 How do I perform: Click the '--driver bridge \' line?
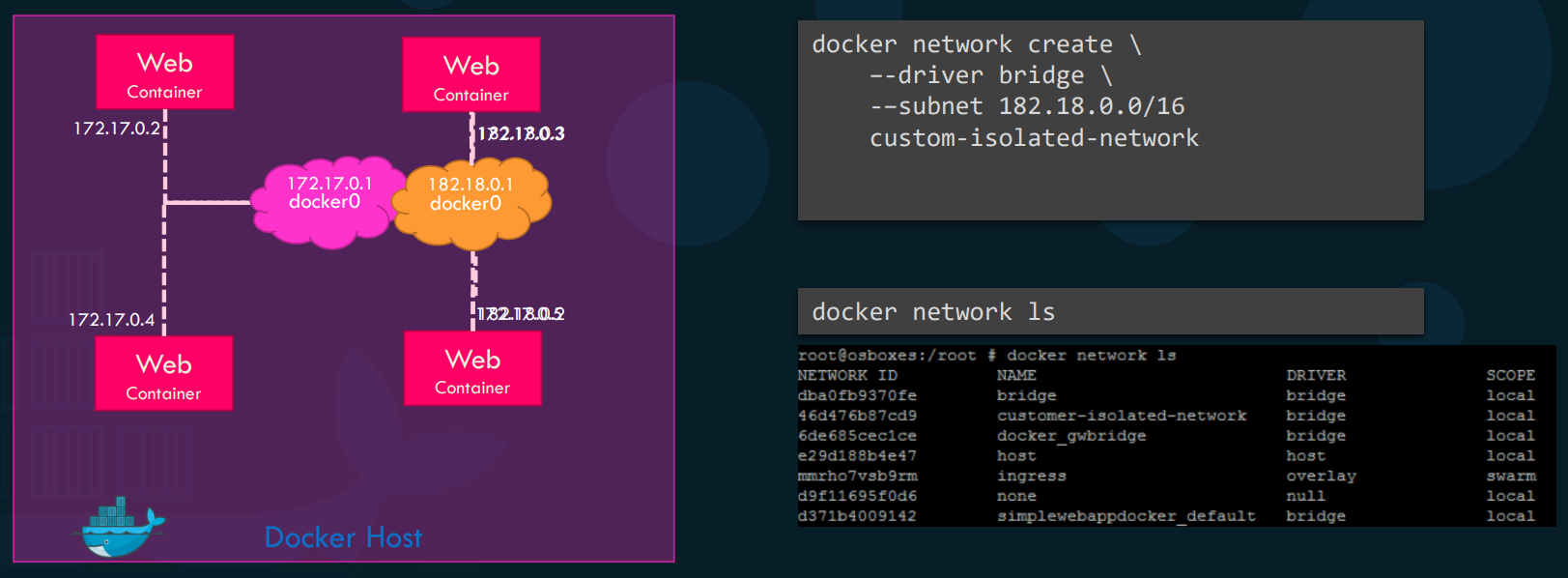pos(991,75)
